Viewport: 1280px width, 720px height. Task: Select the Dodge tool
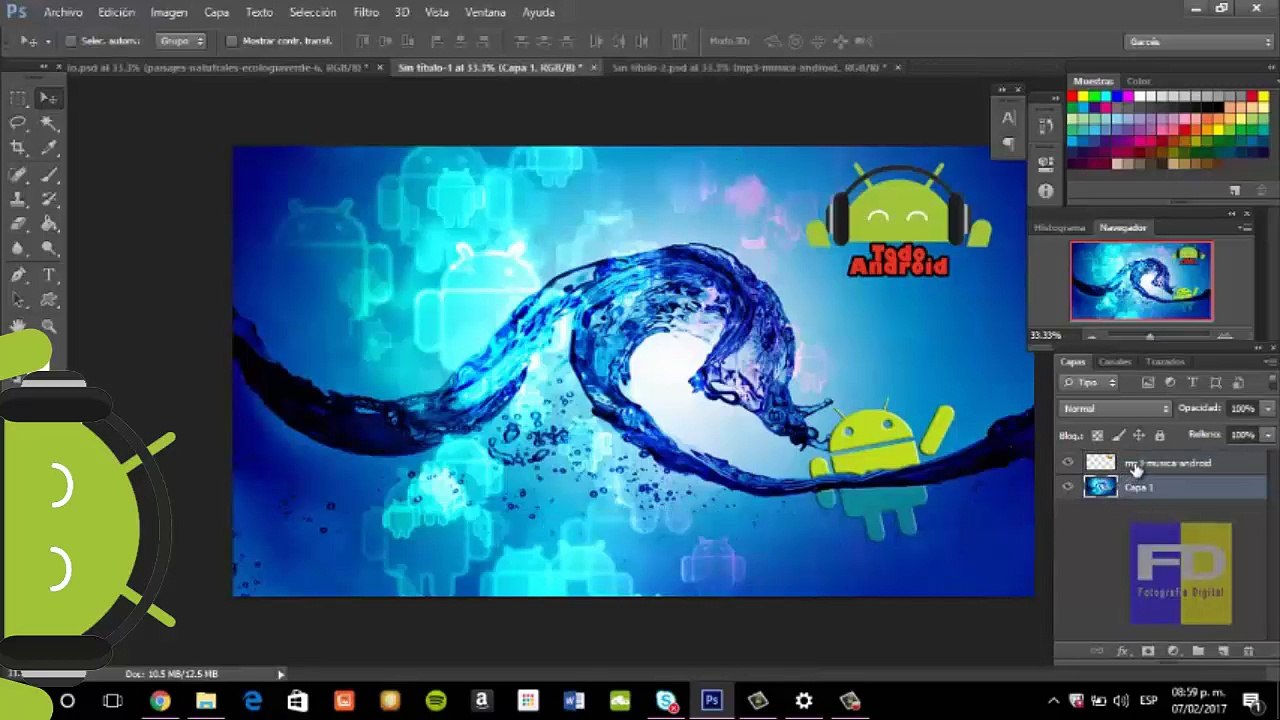click(x=48, y=249)
